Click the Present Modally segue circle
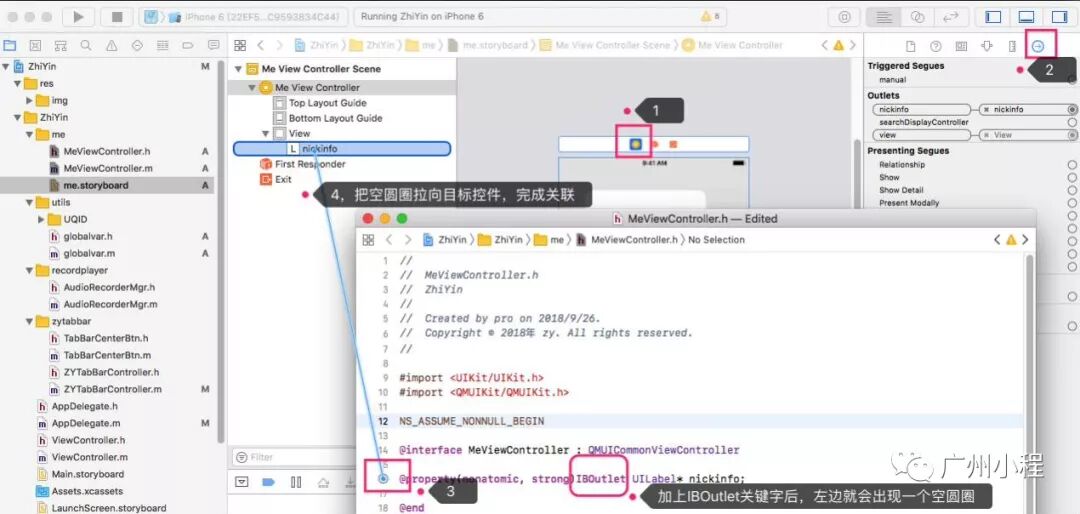This screenshot has width=1080, height=514. [x=1072, y=203]
